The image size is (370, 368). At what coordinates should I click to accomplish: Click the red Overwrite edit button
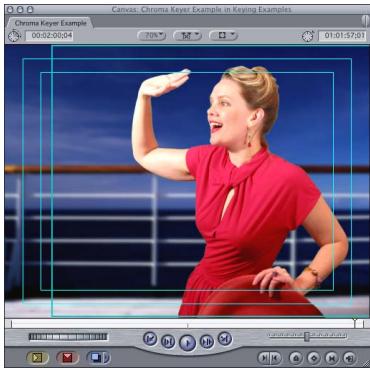(68, 358)
